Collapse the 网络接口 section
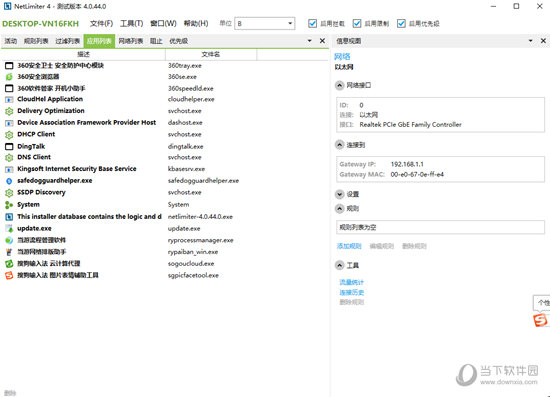 pyautogui.click(x=340, y=85)
